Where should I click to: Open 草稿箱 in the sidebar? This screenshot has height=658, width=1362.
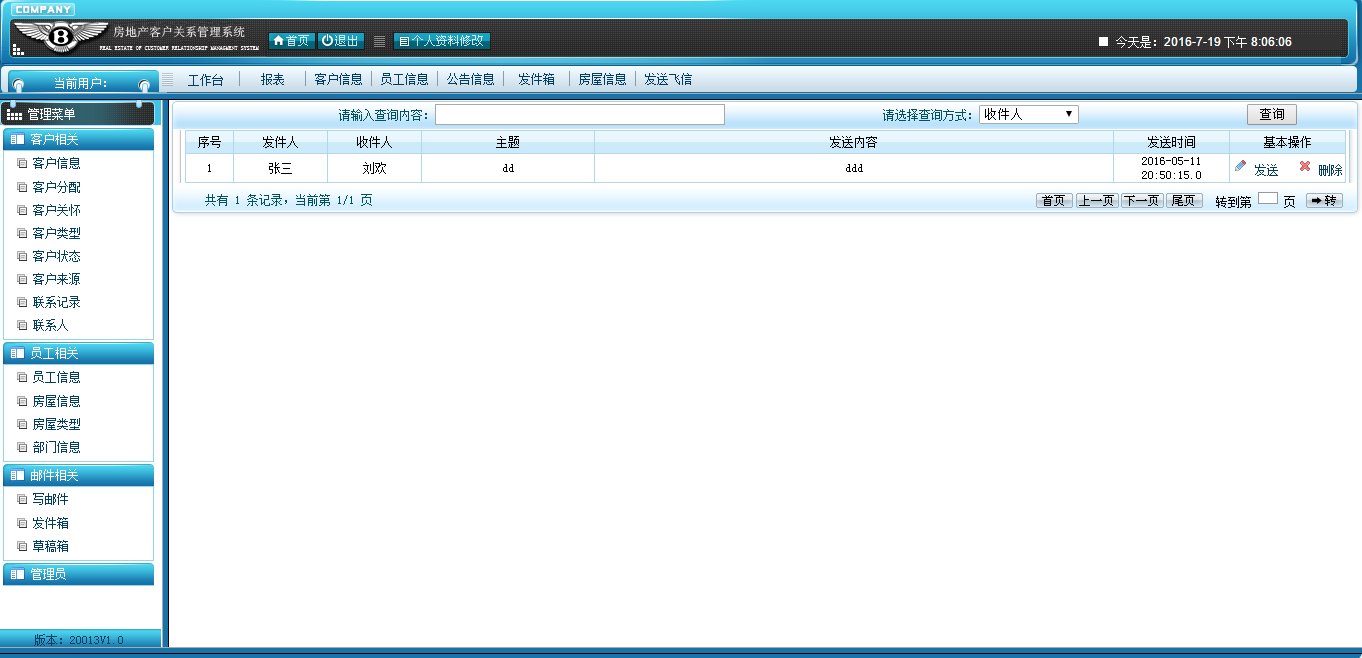tap(50, 546)
